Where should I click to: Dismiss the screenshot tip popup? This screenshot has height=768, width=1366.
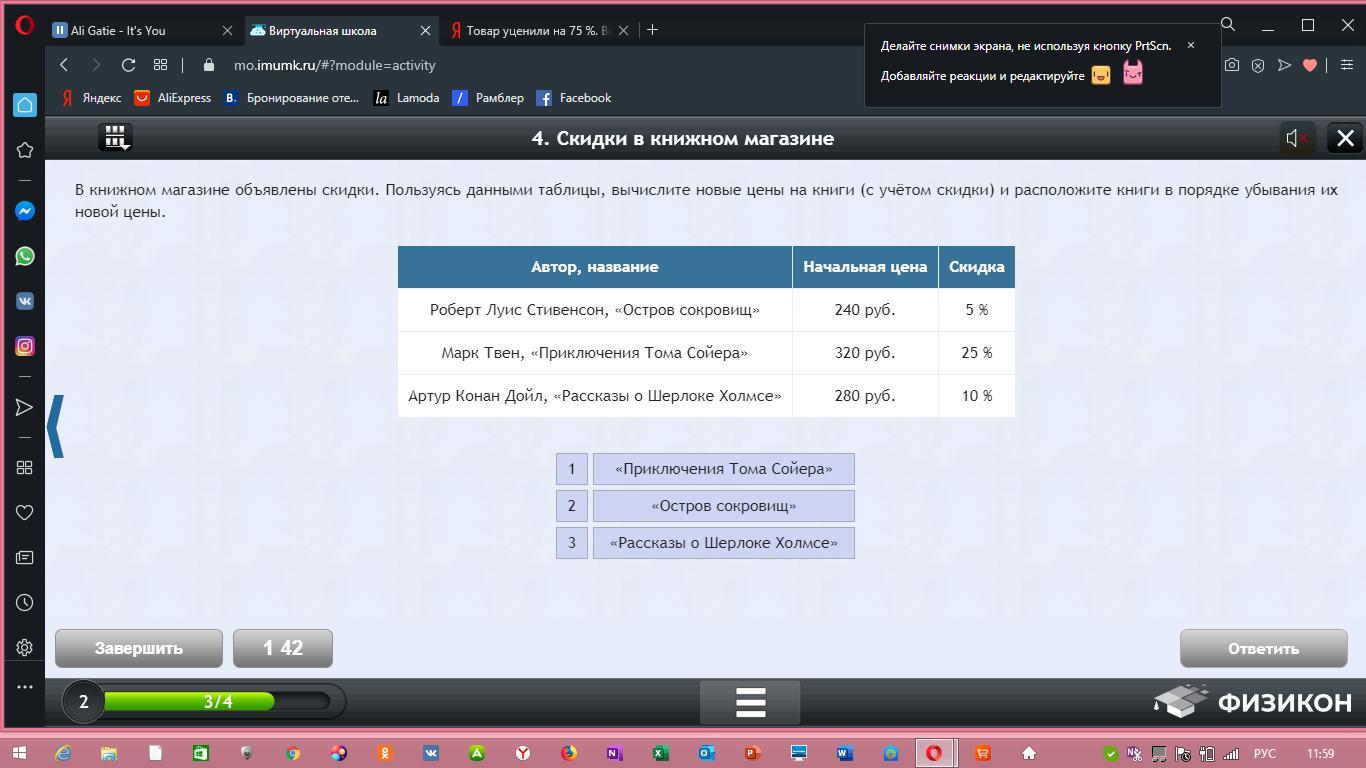pyautogui.click(x=1190, y=45)
